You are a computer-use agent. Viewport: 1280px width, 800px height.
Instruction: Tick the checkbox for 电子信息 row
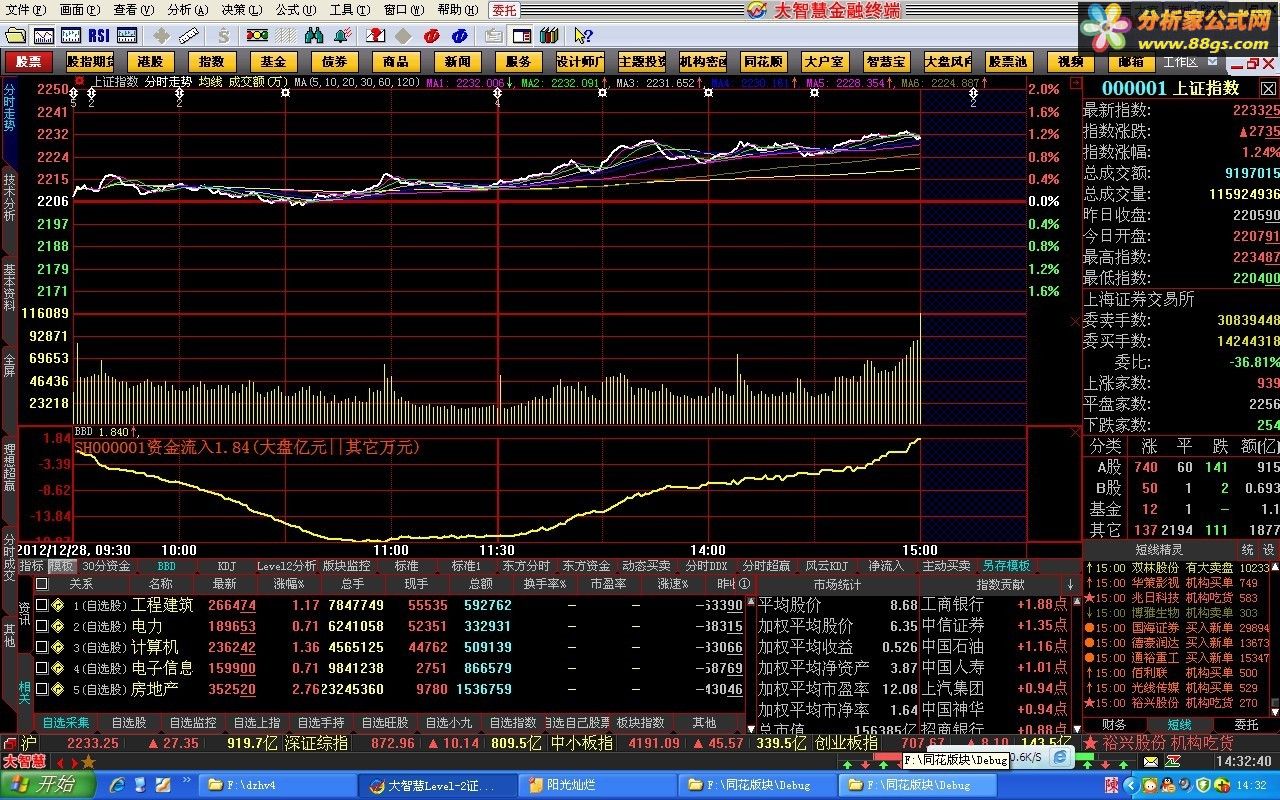[42, 668]
